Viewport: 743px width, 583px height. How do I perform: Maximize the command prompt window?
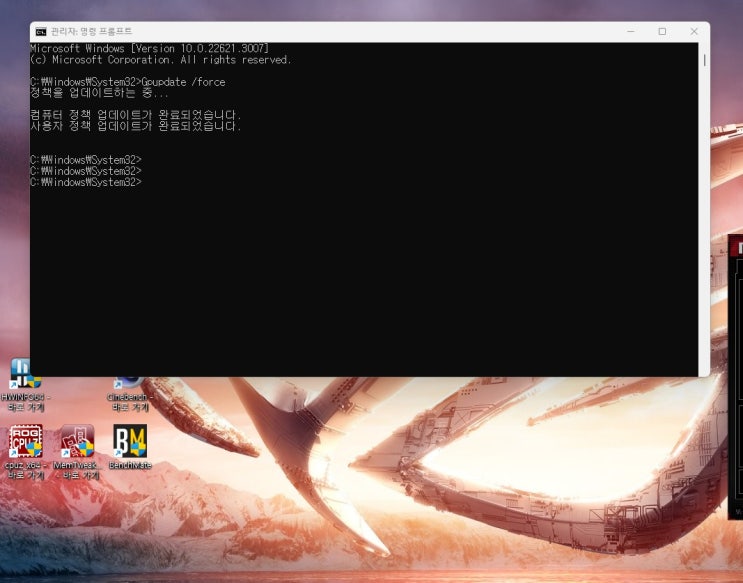(x=662, y=31)
